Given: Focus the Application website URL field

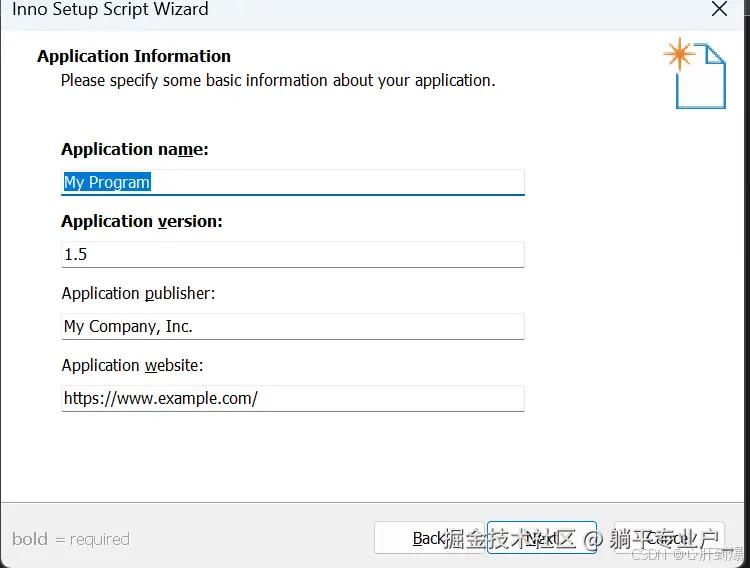Looking at the screenshot, I should point(293,399).
